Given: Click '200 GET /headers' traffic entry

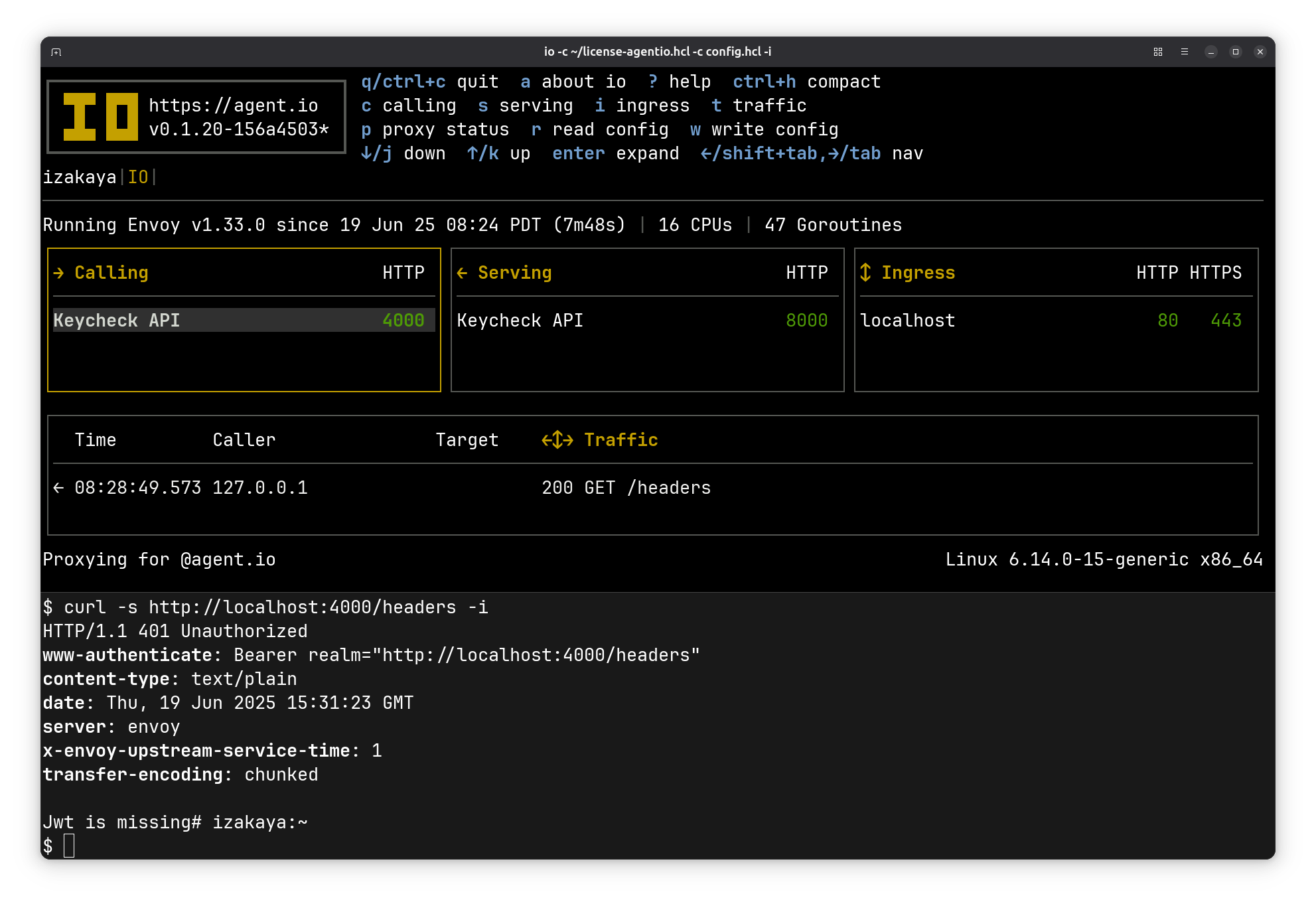Looking at the screenshot, I should click(626, 488).
